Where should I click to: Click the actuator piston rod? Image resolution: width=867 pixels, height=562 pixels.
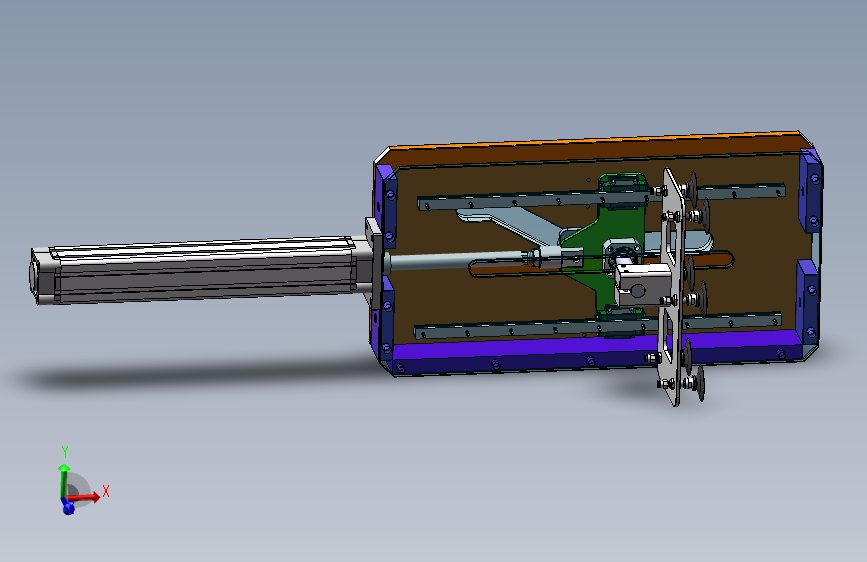(x=456, y=259)
